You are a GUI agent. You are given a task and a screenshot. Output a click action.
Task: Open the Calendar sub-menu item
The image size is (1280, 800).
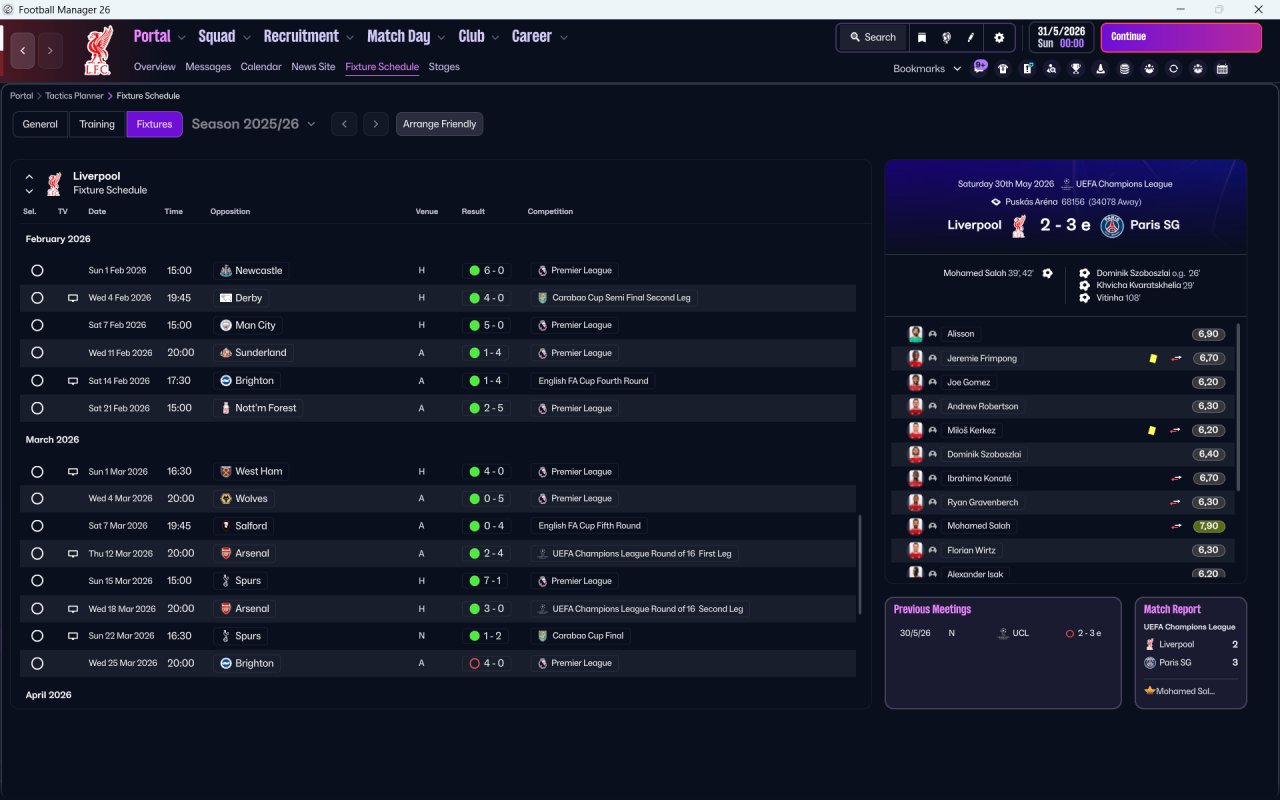(261, 67)
